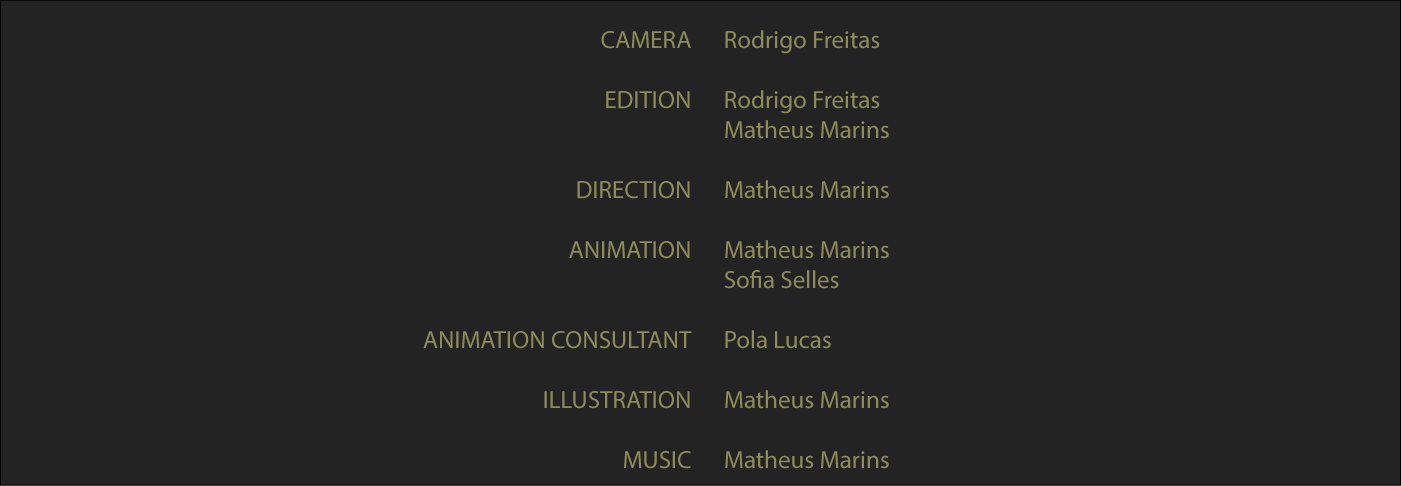Screen dimensions: 1401x486
Task: Click Matheus Marins listed under EDITION
Action: coord(806,131)
